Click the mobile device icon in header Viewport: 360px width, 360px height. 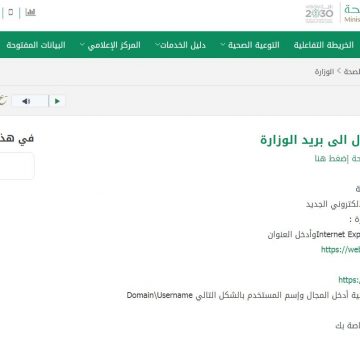tap(11, 13)
